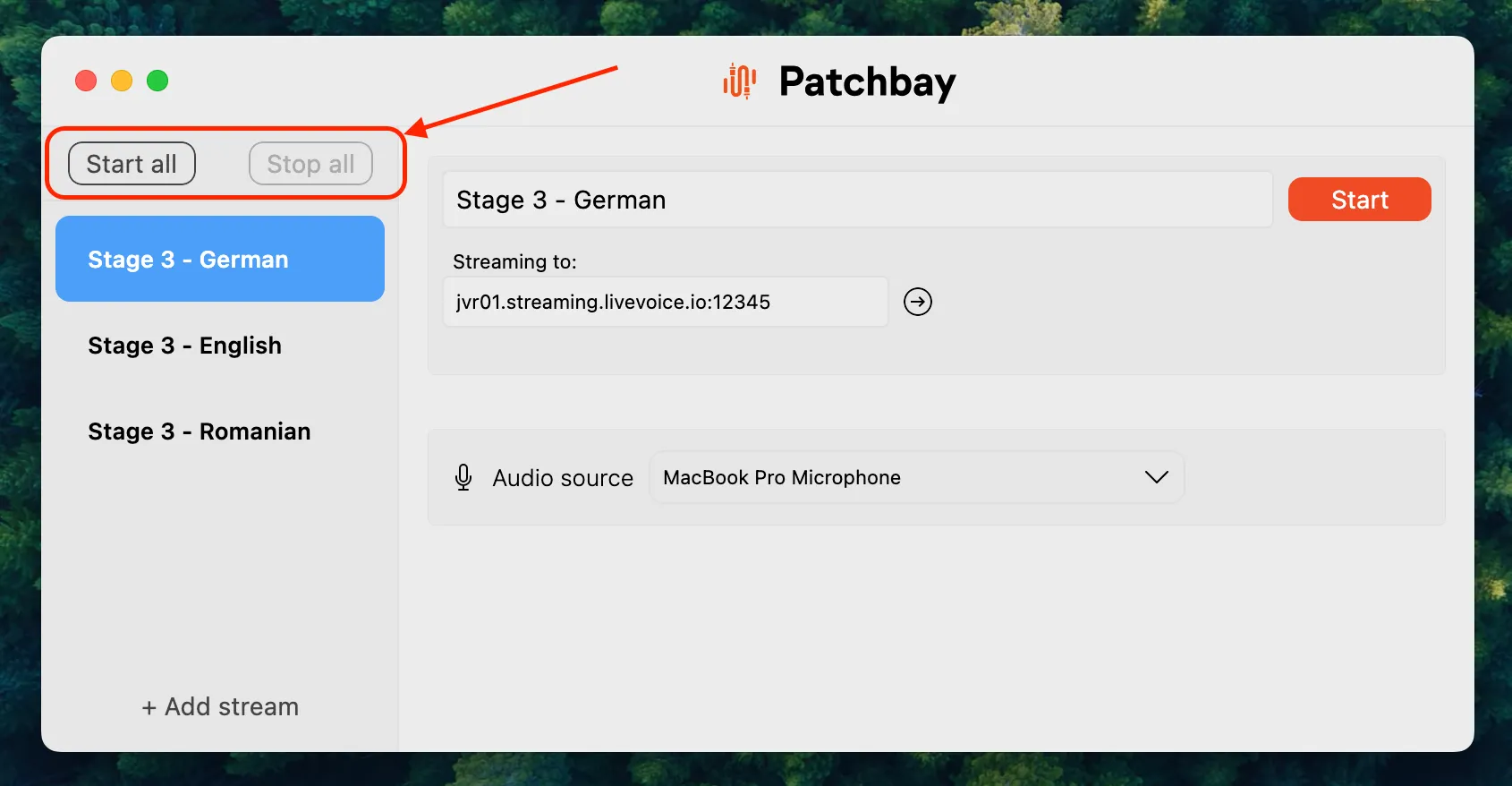Click the Stop all button
The width and height of the screenshot is (1512, 786).
pyautogui.click(x=310, y=164)
